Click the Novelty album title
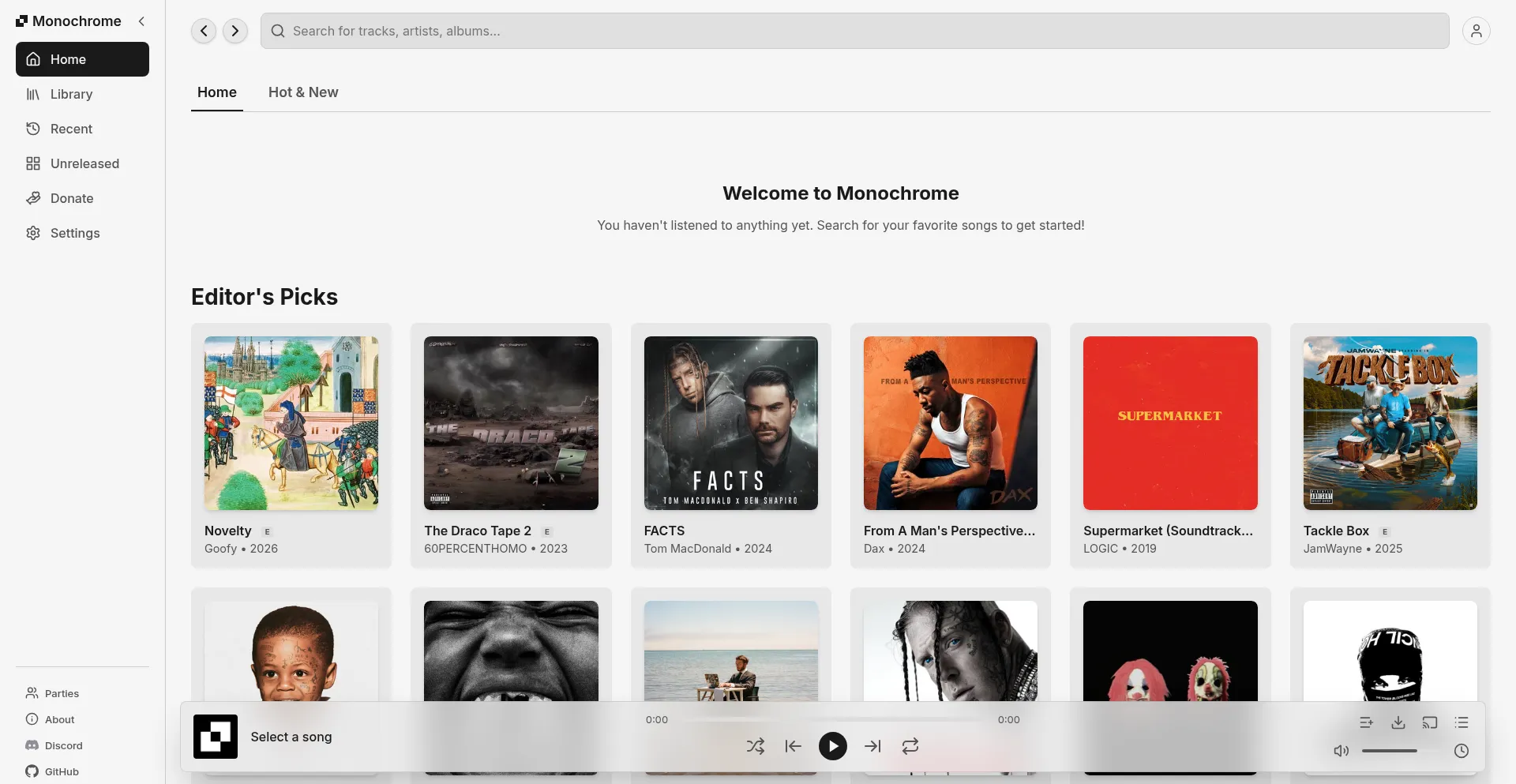Screen dimensions: 1516x784 coord(228,531)
